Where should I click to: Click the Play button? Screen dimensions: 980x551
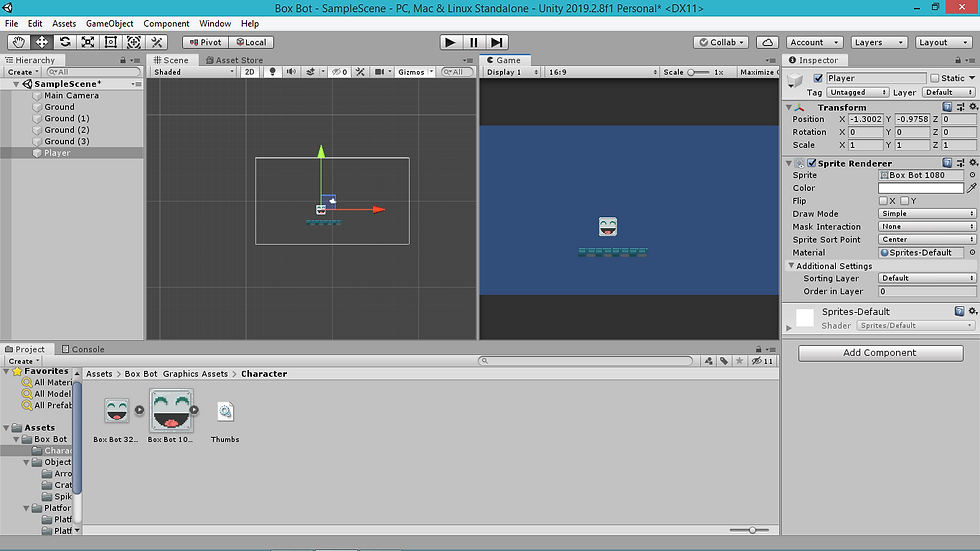(450, 42)
